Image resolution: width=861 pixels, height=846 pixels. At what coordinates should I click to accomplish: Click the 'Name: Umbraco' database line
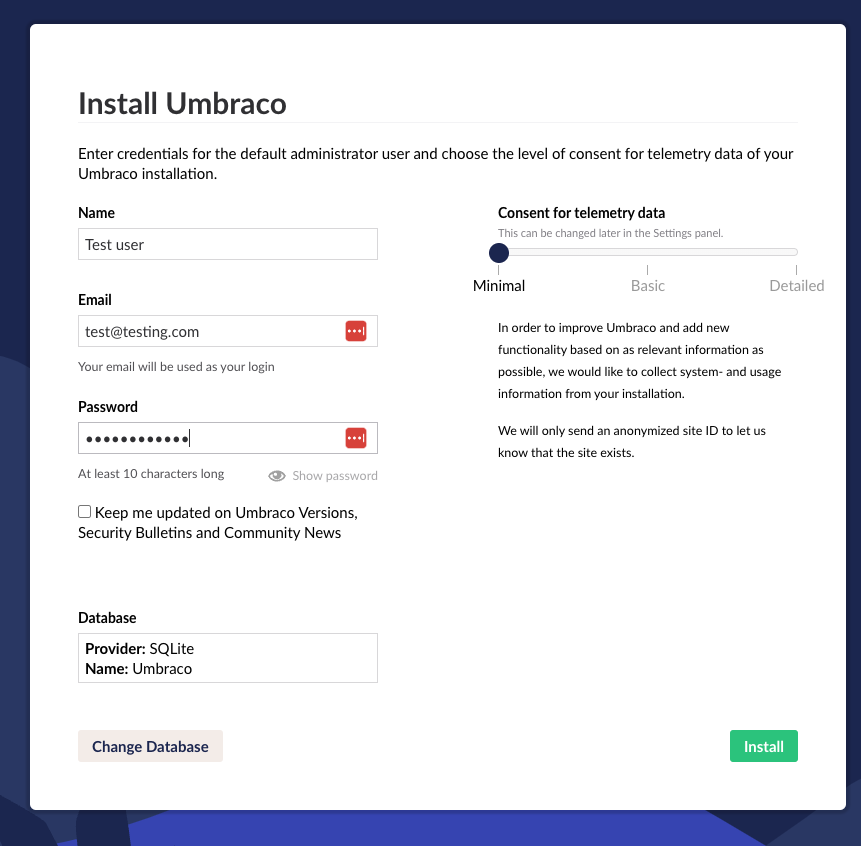[x=138, y=669]
